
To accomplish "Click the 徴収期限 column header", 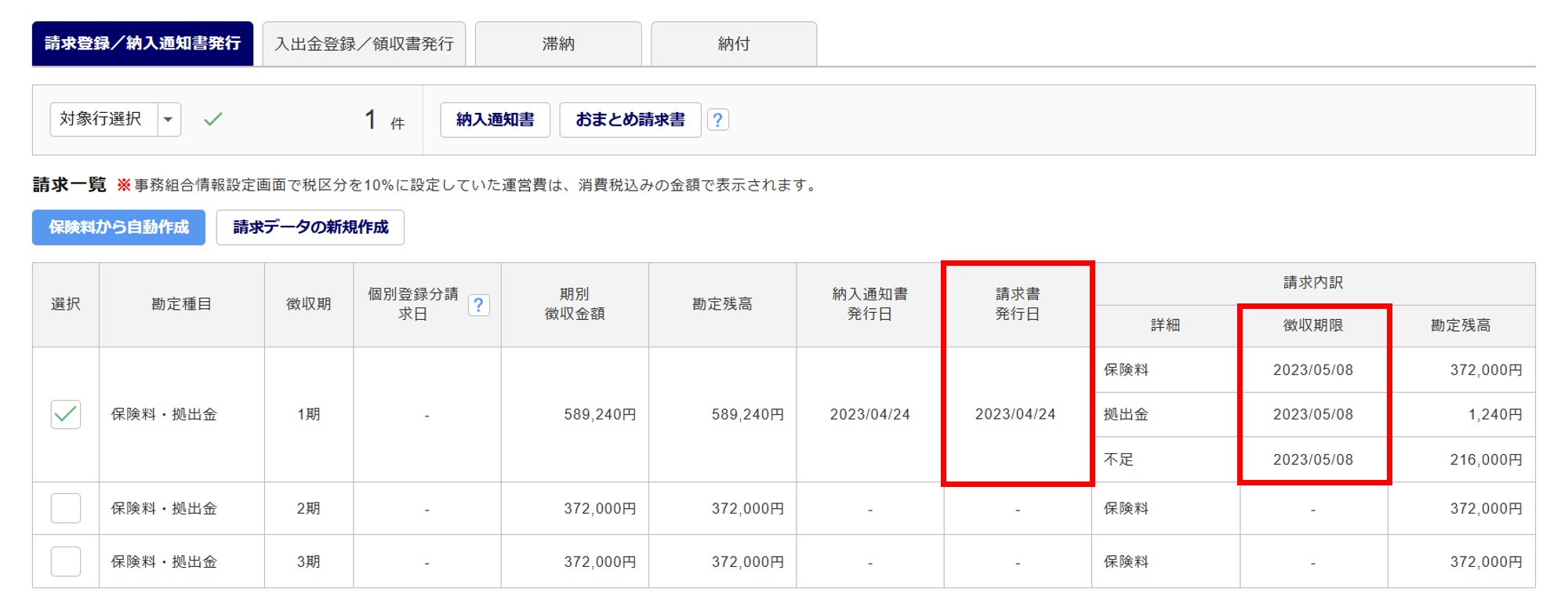I will [1313, 325].
